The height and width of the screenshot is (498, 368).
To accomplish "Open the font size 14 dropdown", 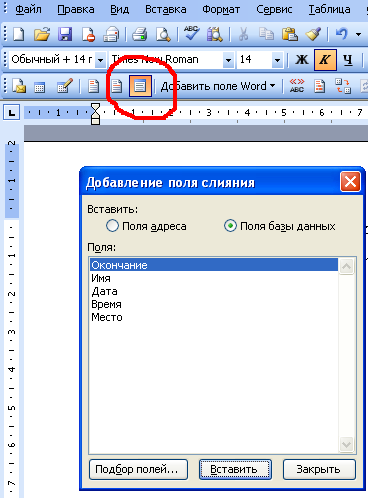I will click(277, 60).
